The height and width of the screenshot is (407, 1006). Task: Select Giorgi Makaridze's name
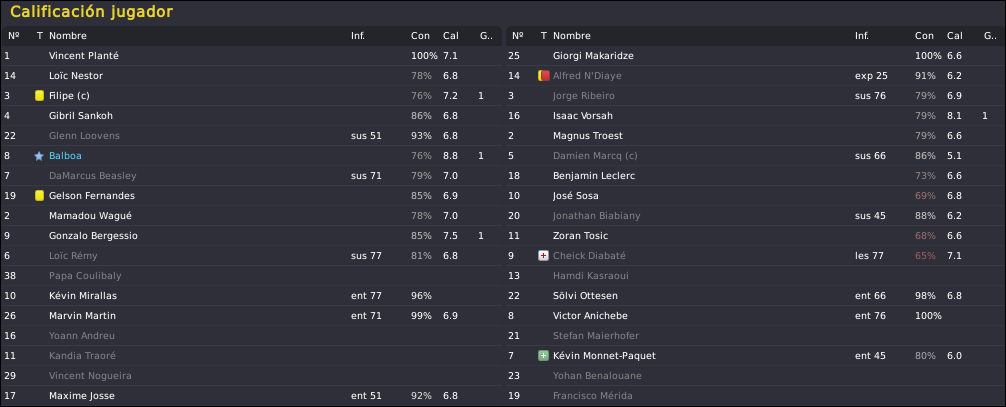(593, 56)
